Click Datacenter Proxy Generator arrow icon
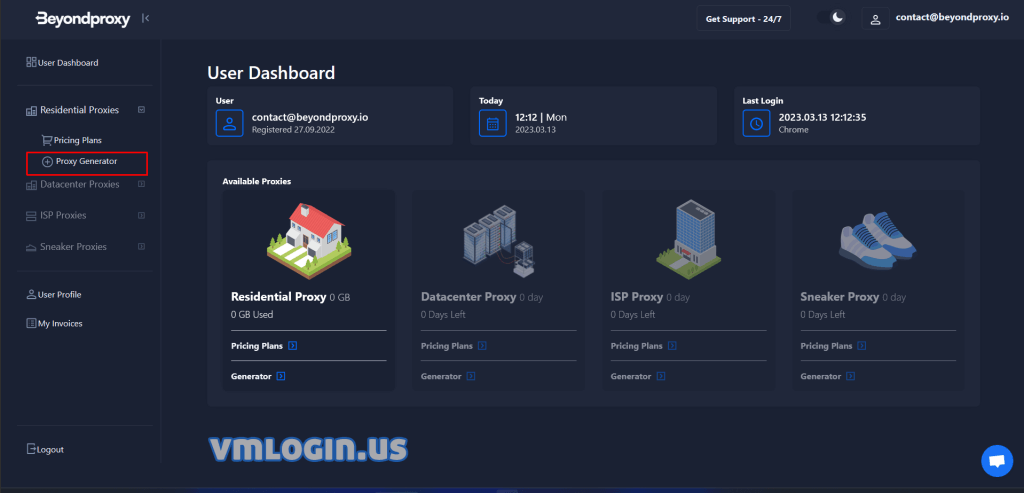 (470, 375)
